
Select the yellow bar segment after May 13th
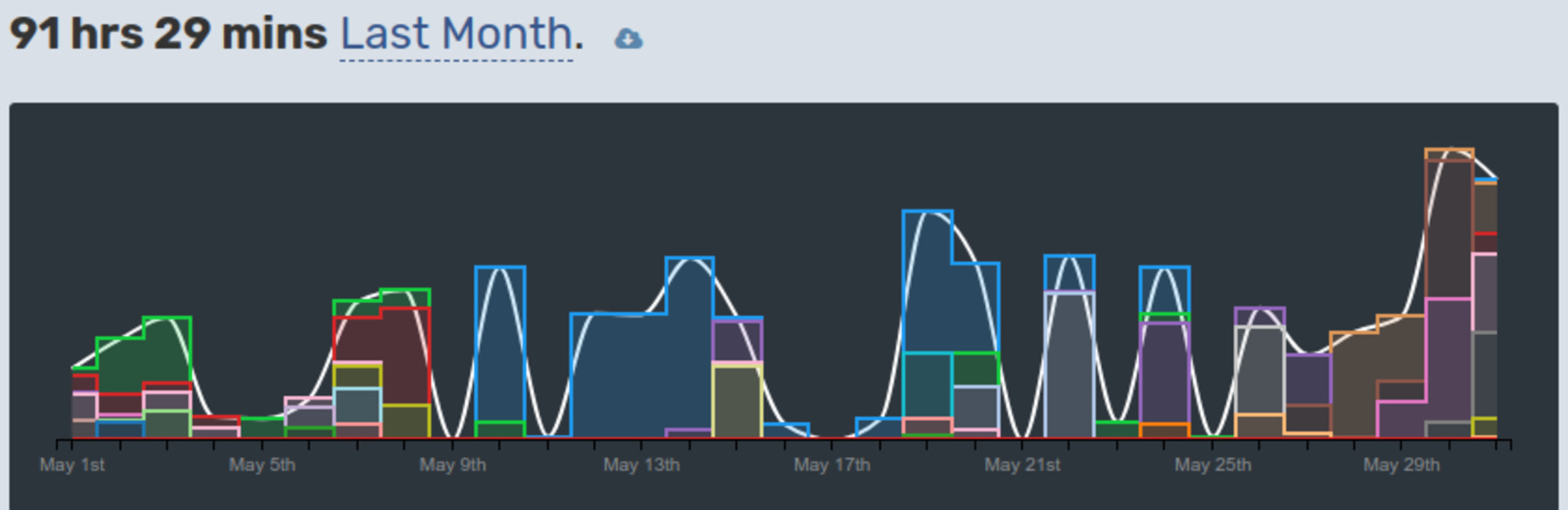click(x=737, y=401)
